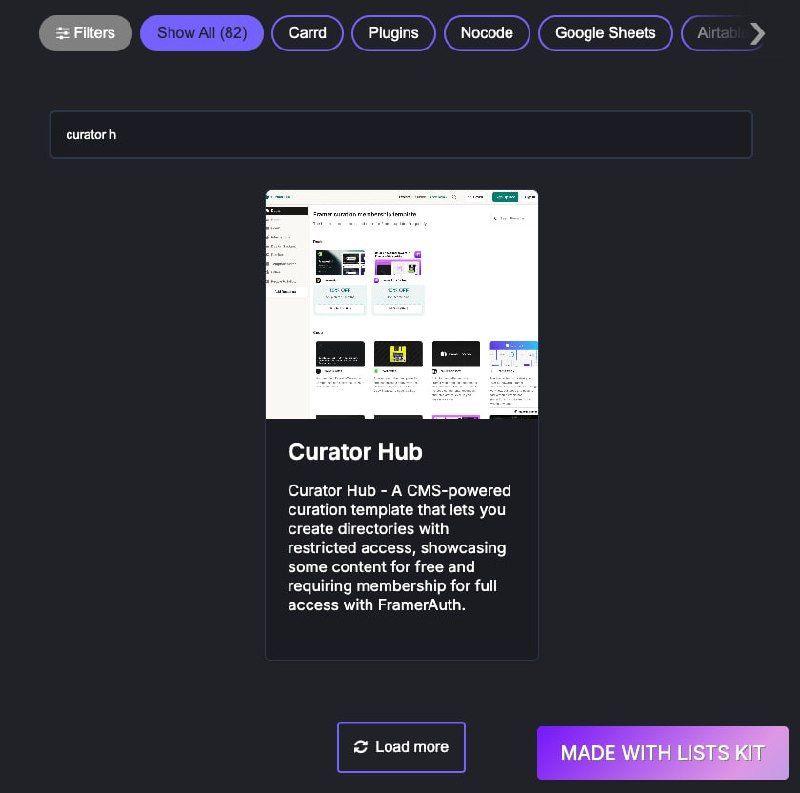Open the Filters panel button
Viewport: 800px width, 793px height.
[x=85, y=33]
